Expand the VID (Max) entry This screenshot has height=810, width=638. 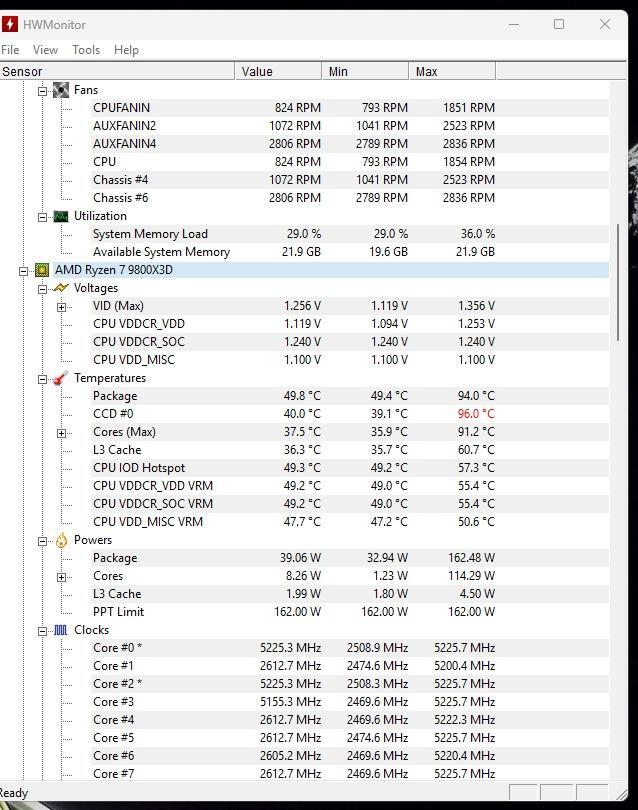[61, 307]
